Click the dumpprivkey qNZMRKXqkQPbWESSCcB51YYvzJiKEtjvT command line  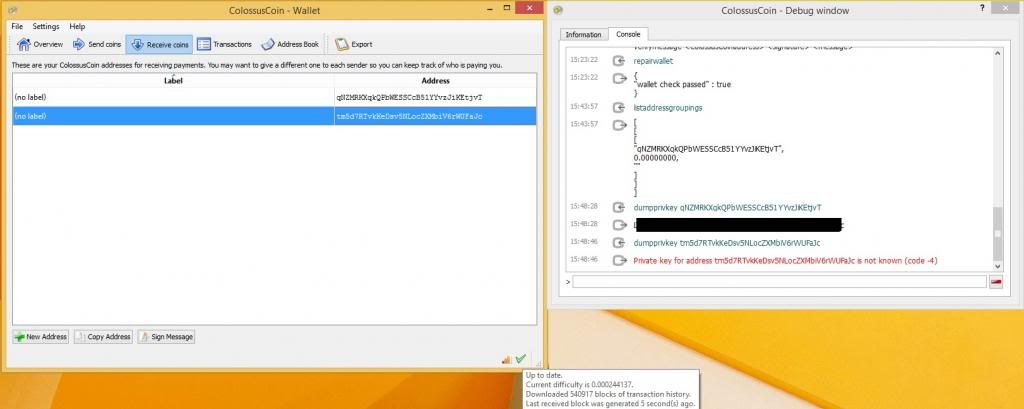(728, 207)
